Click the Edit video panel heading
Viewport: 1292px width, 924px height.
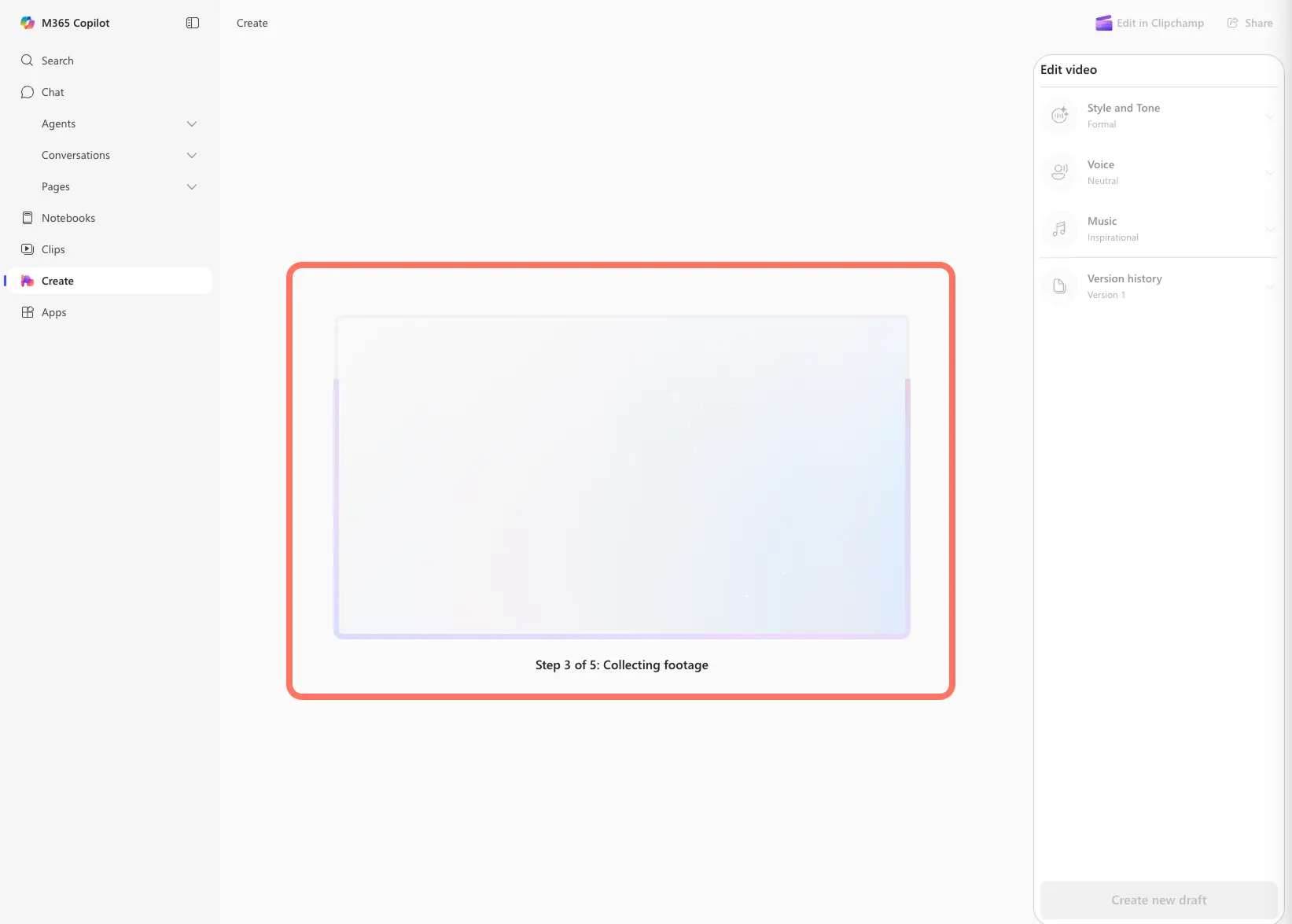1069,69
